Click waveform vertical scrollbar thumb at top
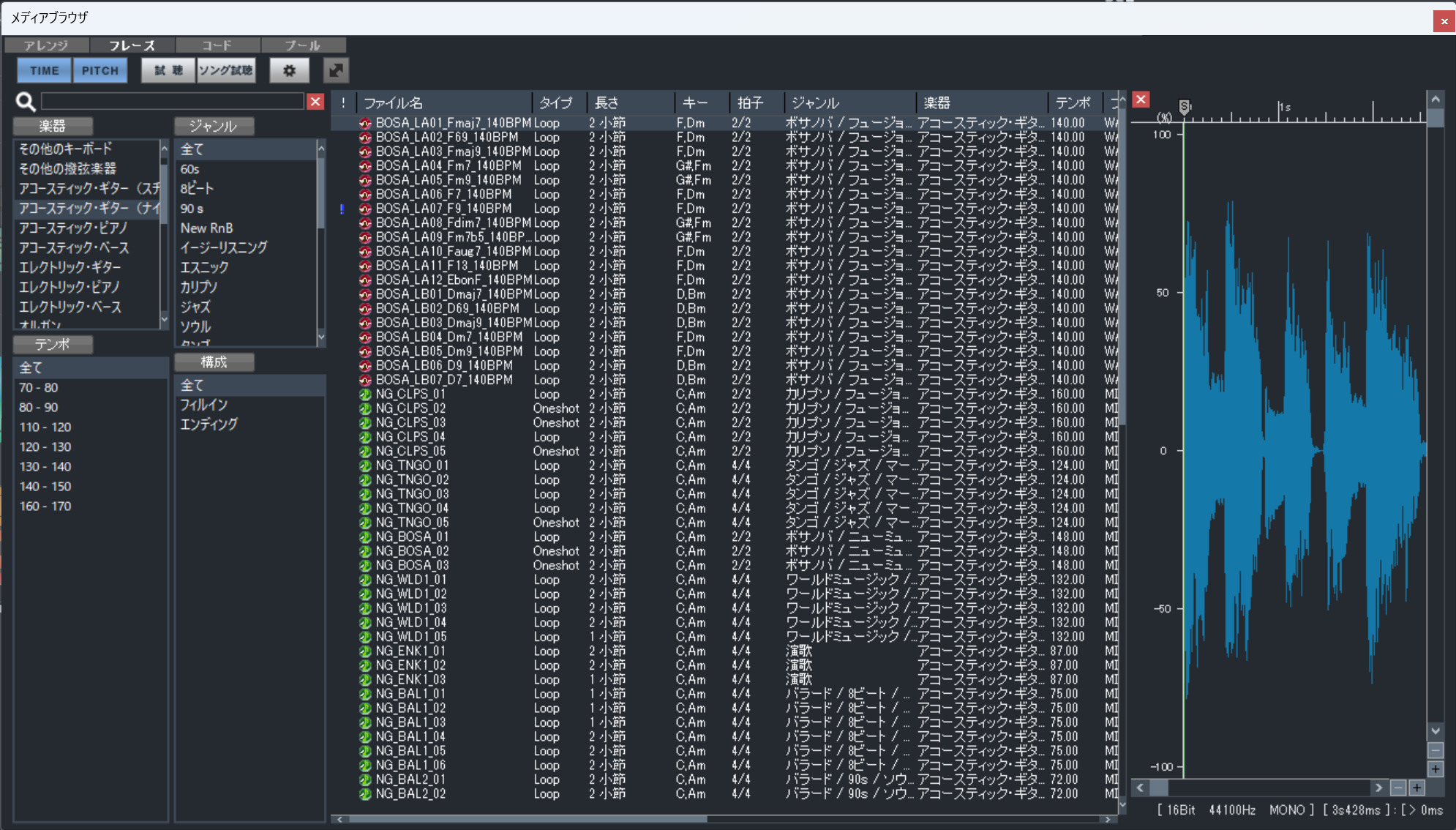 coord(1436,118)
